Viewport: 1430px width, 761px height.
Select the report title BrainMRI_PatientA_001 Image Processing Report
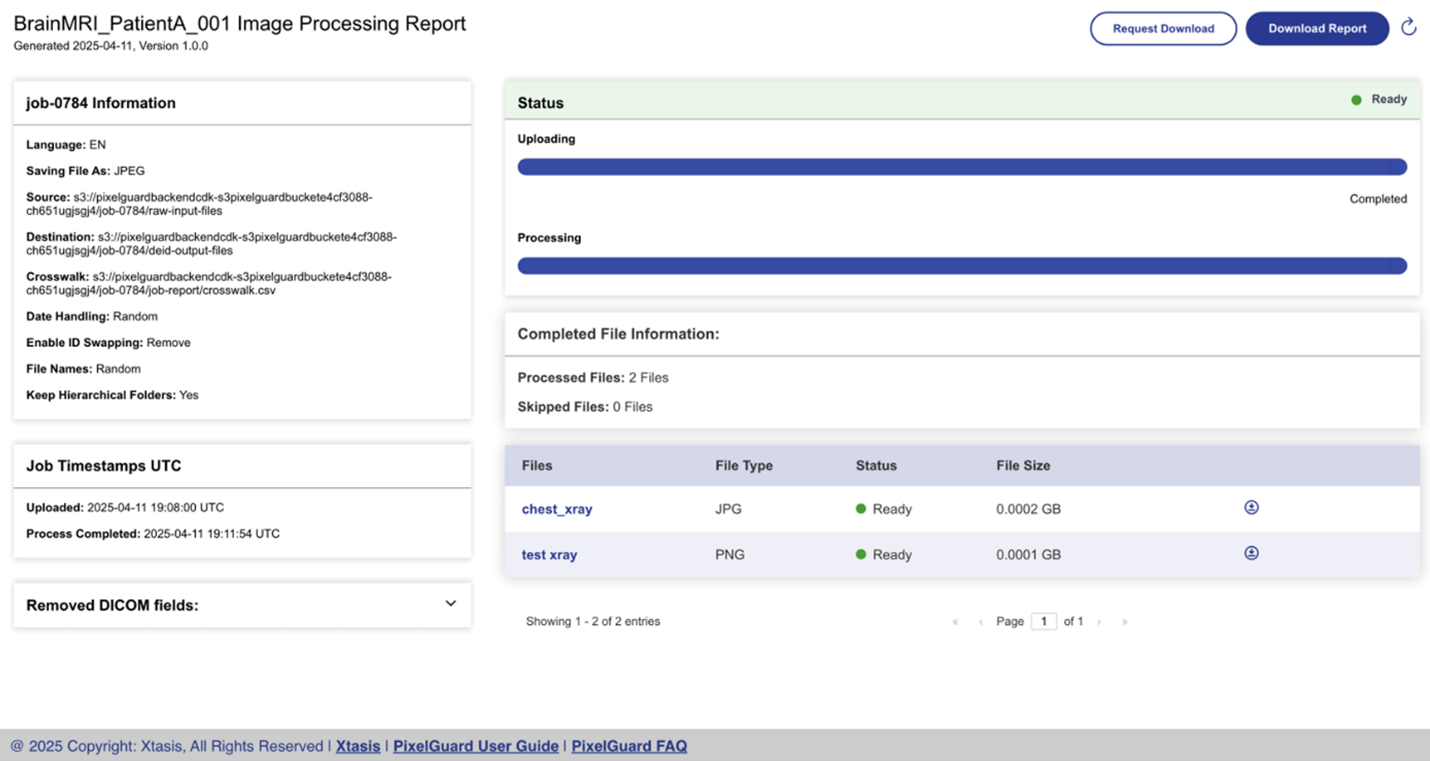[x=240, y=24]
